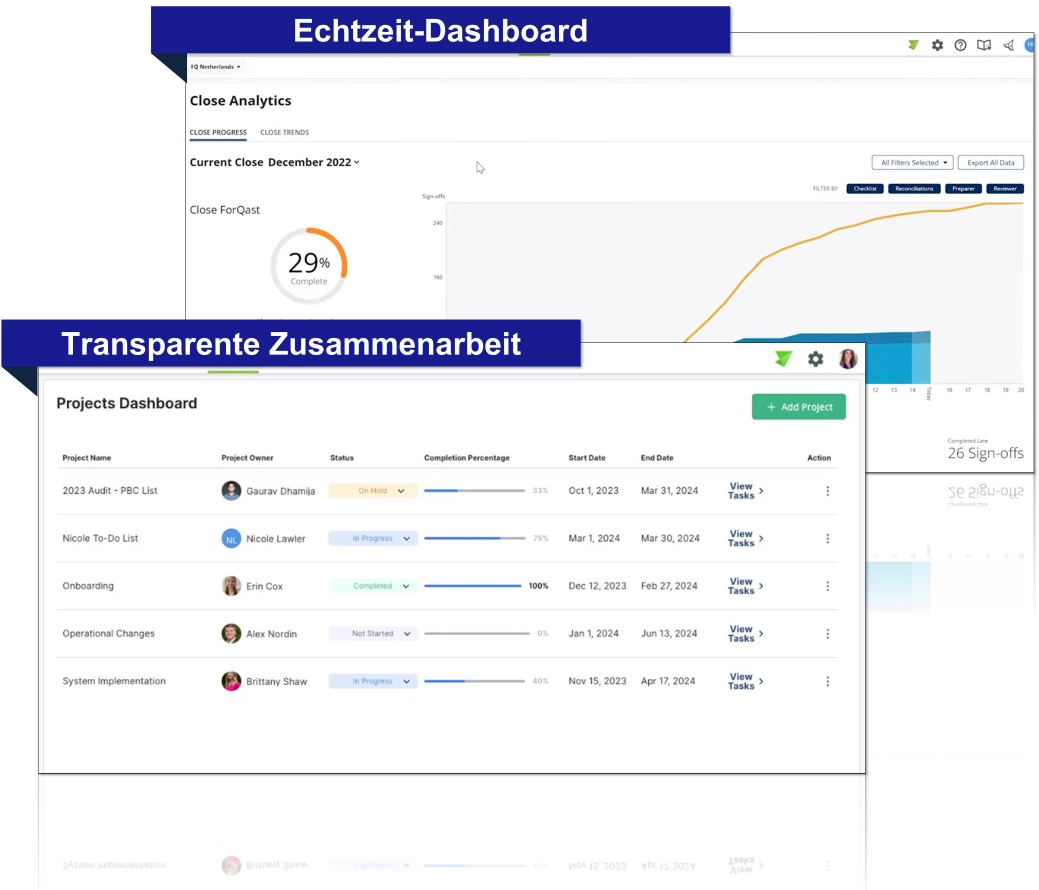View Tasks for System Implementation
This screenshot has height=890, width=1039.
pyautogui.click(x=745, y=681)
